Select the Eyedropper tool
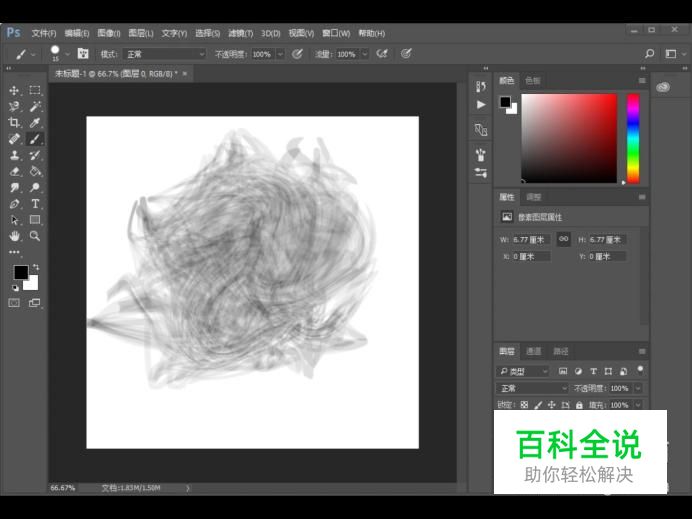692x519 pixels. coord(35,123)
